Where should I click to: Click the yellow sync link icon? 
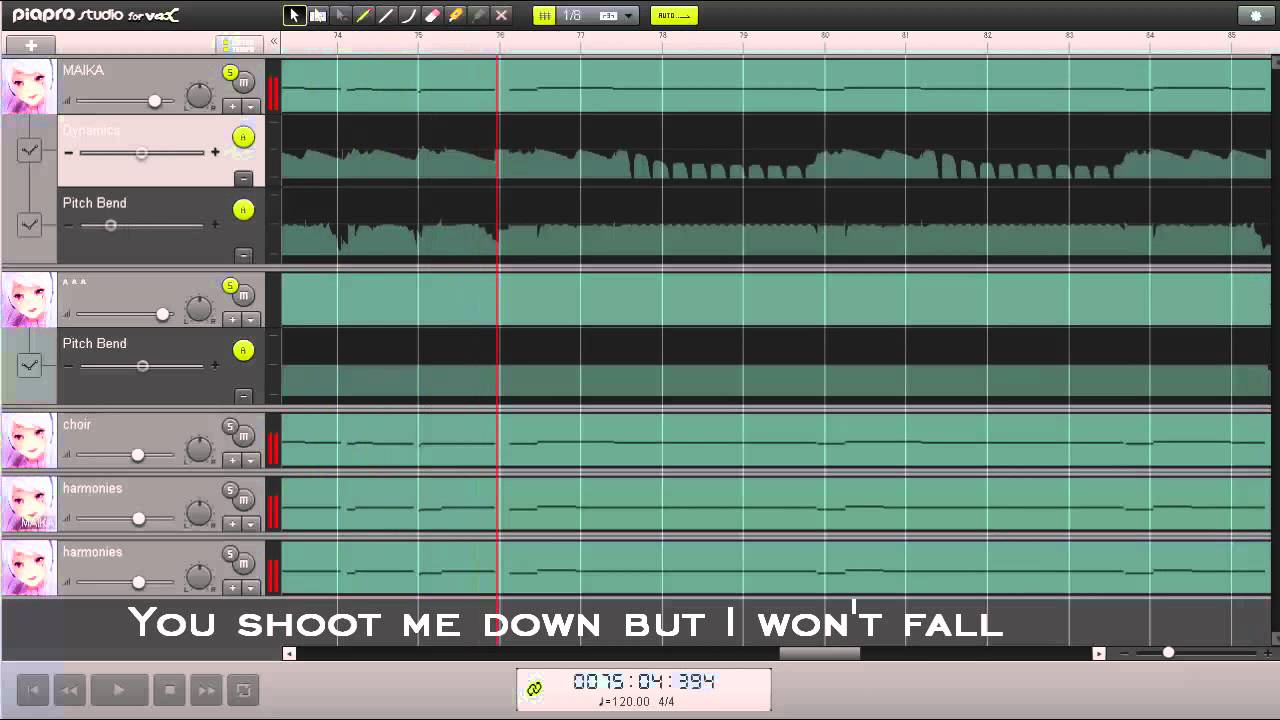(534, 689)
